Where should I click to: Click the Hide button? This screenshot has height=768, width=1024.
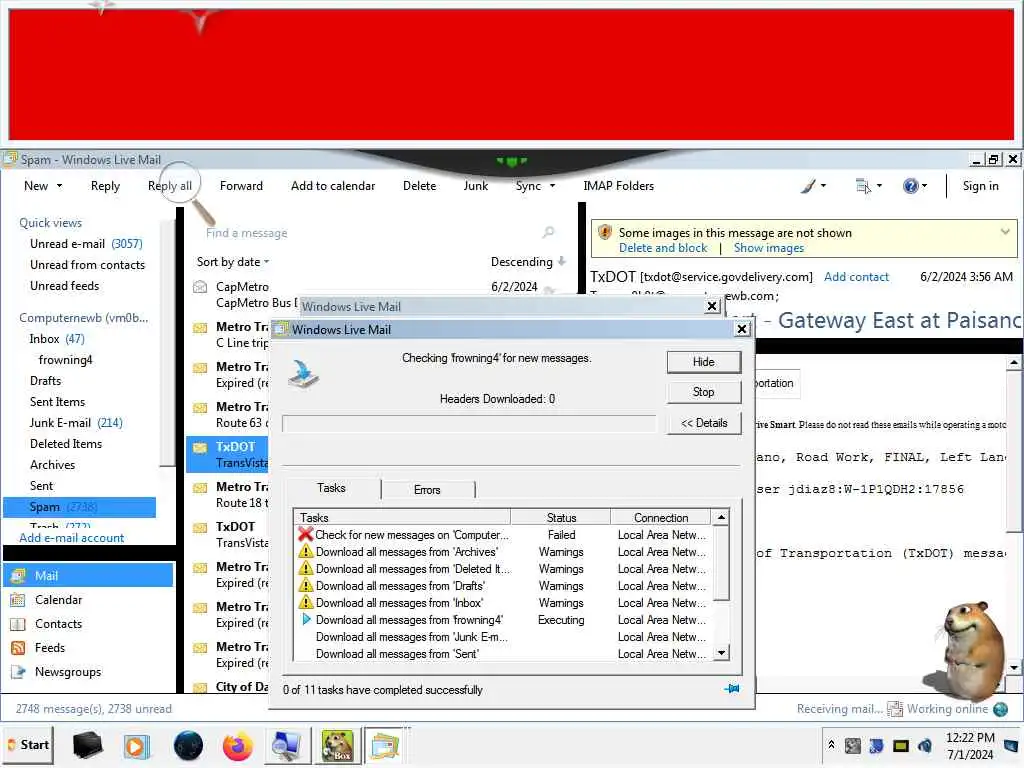(x=704, y=362)
